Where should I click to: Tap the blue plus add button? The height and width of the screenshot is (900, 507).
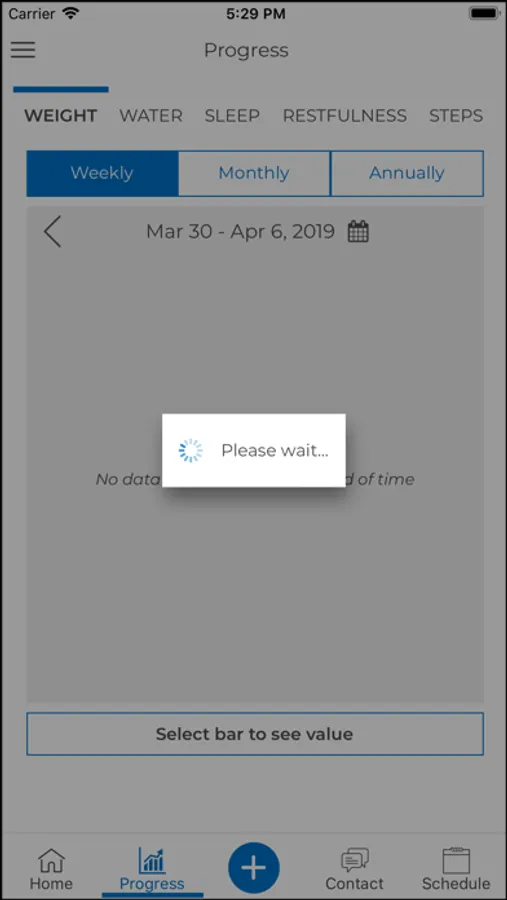tap(254, 868)
